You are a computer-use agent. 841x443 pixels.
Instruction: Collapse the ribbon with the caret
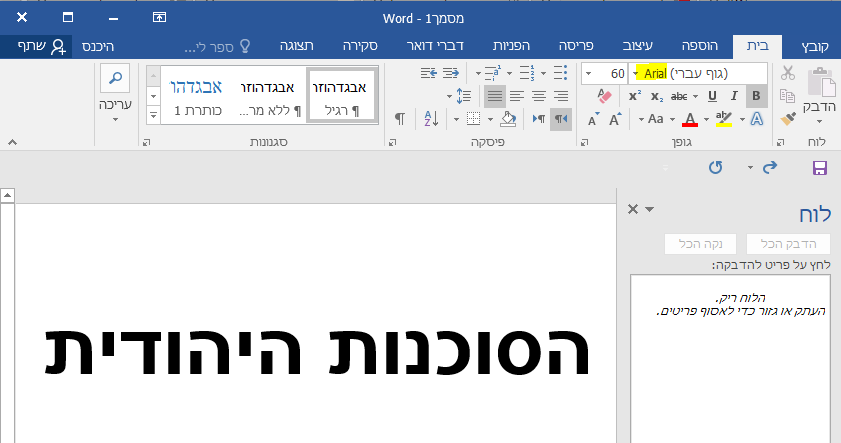[12, 142]
